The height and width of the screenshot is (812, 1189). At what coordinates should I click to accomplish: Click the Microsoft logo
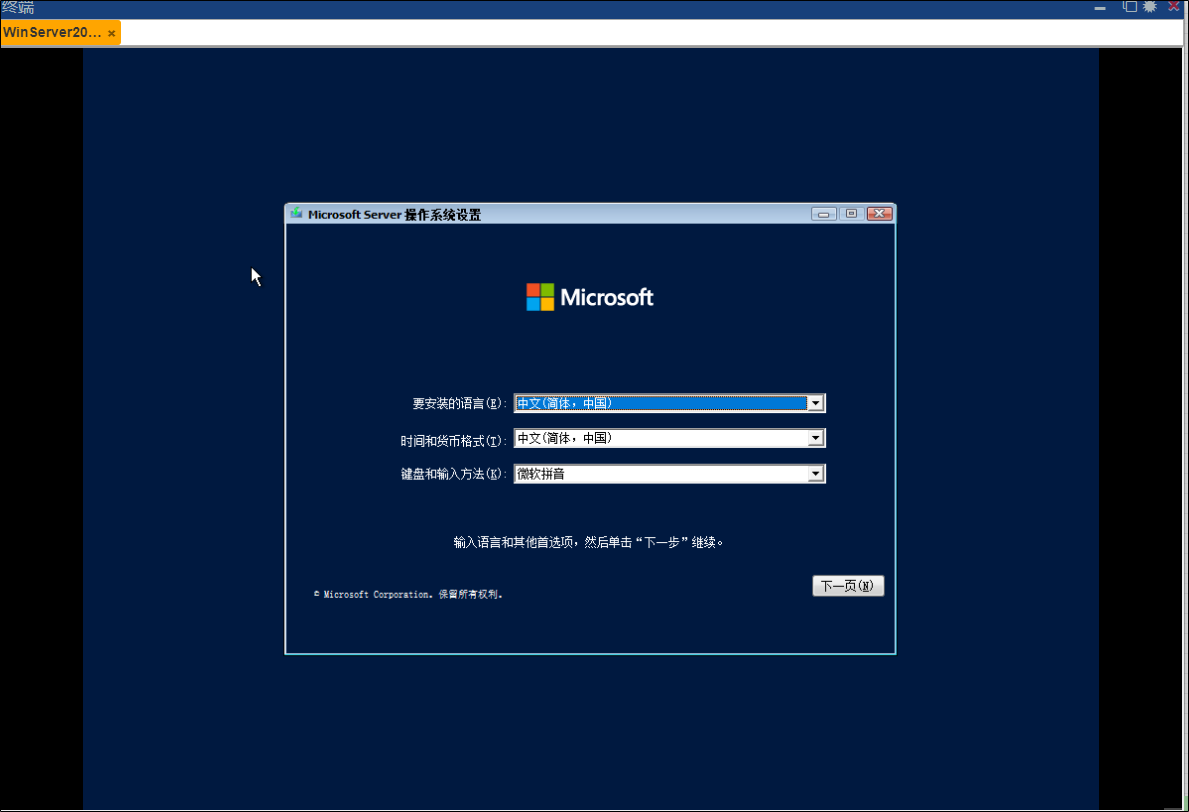[x=589, y=297]
